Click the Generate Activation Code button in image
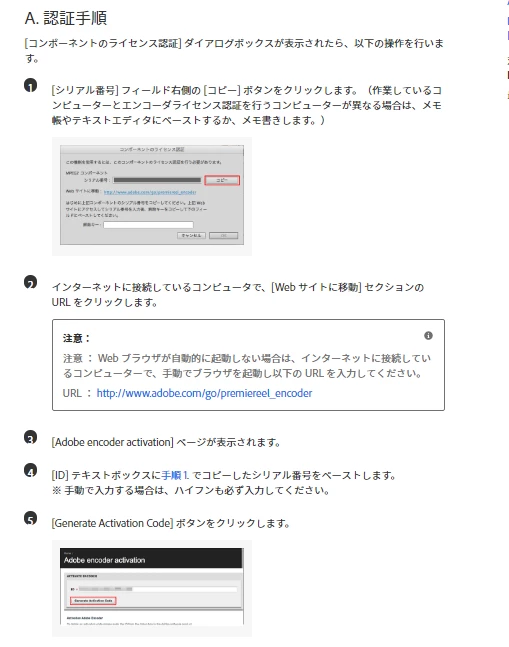509x647 pixels. click(x=93, y=601)
